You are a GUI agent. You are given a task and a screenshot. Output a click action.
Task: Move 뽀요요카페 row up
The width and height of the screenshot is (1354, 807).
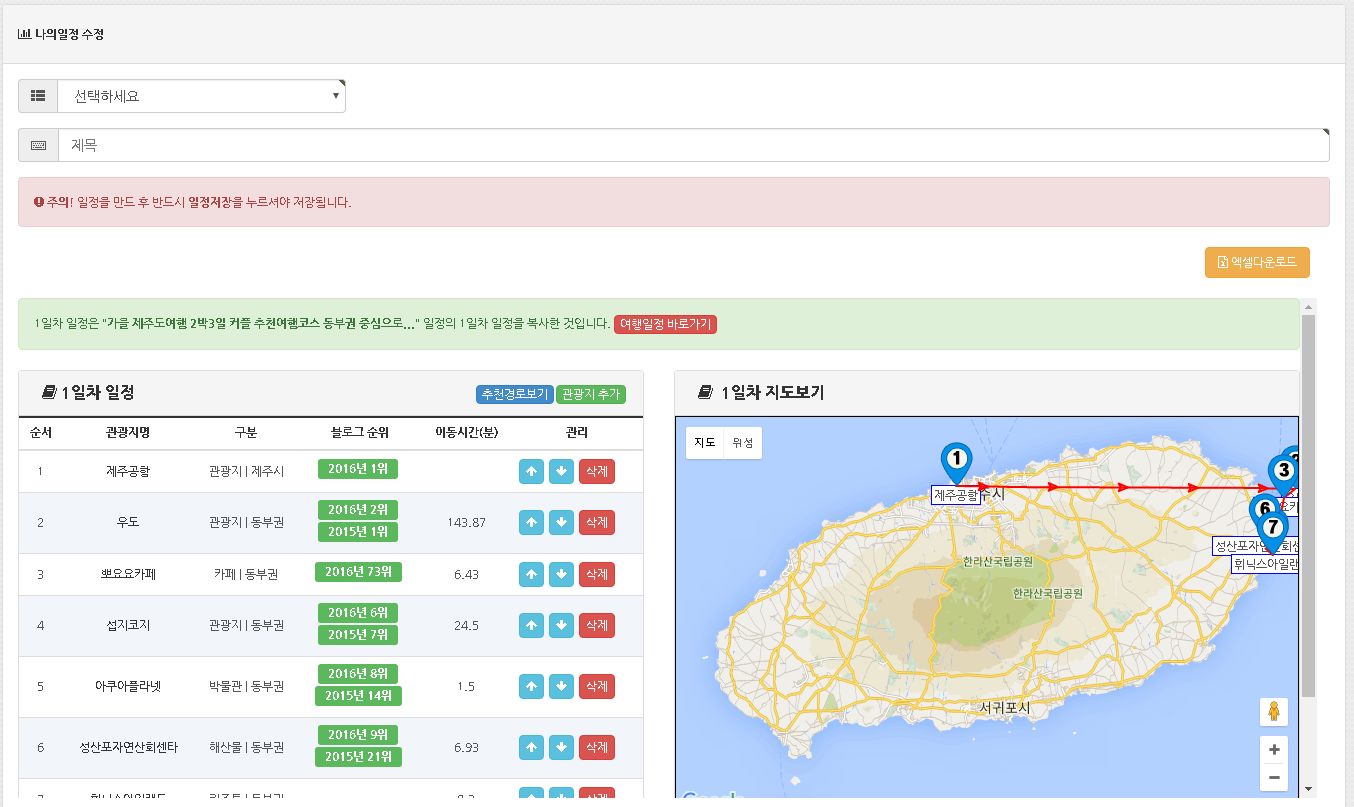(x=531, y=575)
